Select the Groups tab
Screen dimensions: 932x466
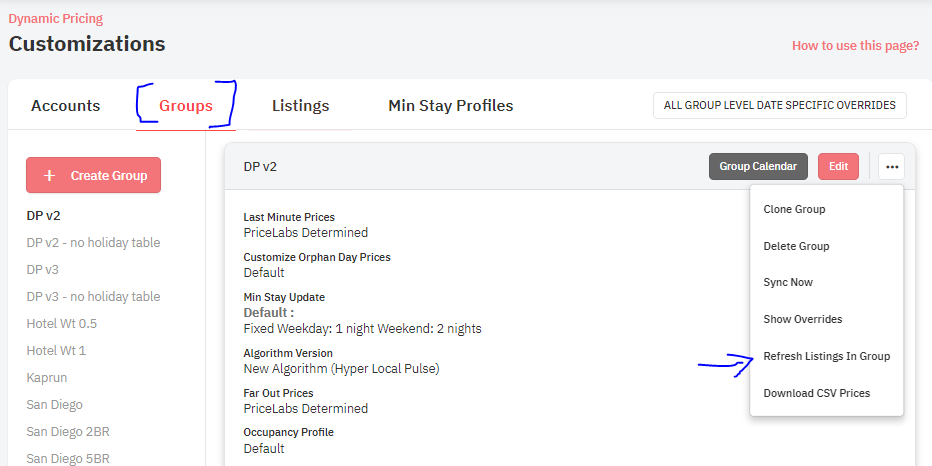[x=185, y=106]
